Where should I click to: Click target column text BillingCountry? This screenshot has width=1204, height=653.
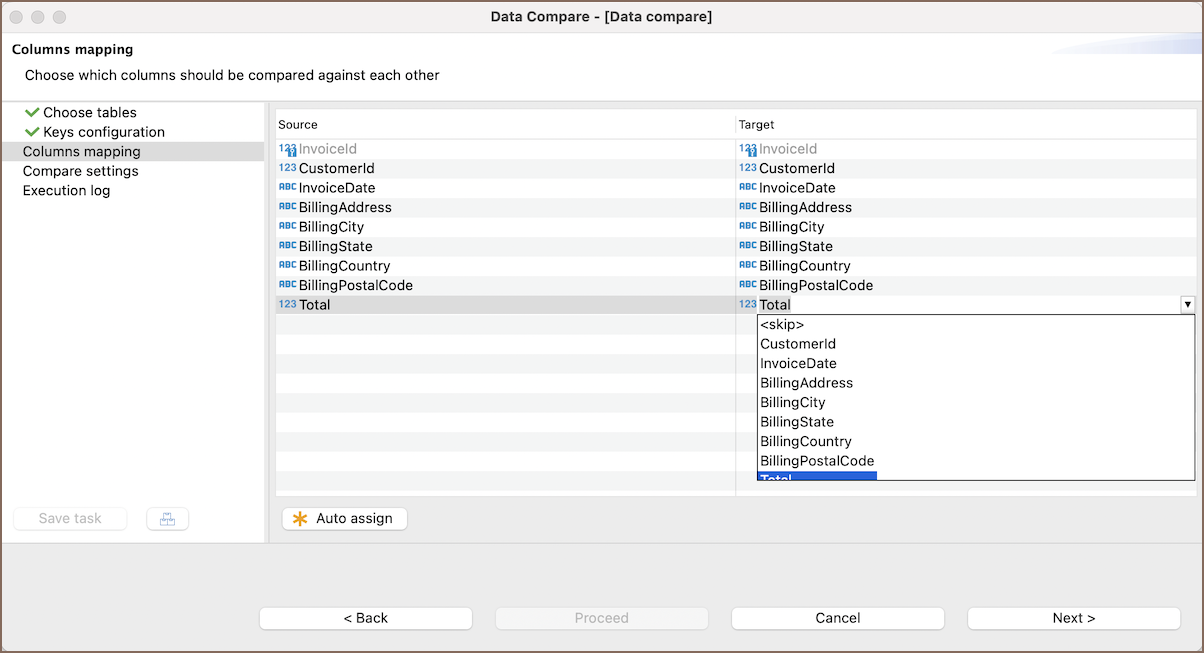pyautogui.click(x=805, y=266)
